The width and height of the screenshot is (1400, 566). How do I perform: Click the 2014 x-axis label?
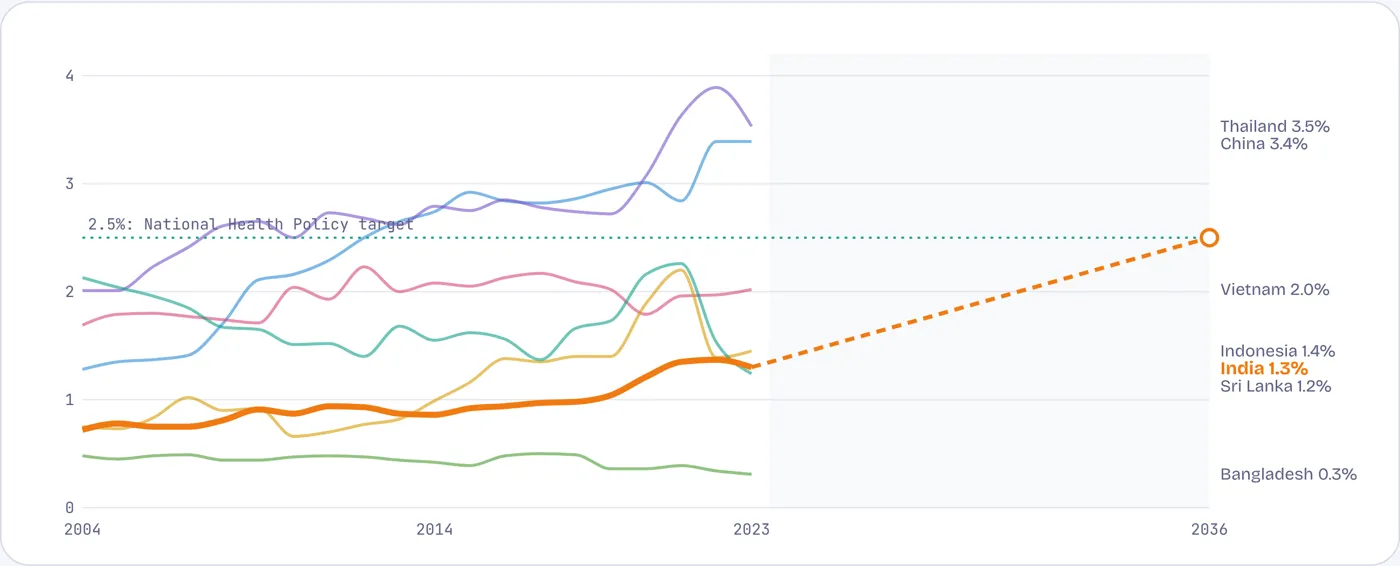(434, 530)
